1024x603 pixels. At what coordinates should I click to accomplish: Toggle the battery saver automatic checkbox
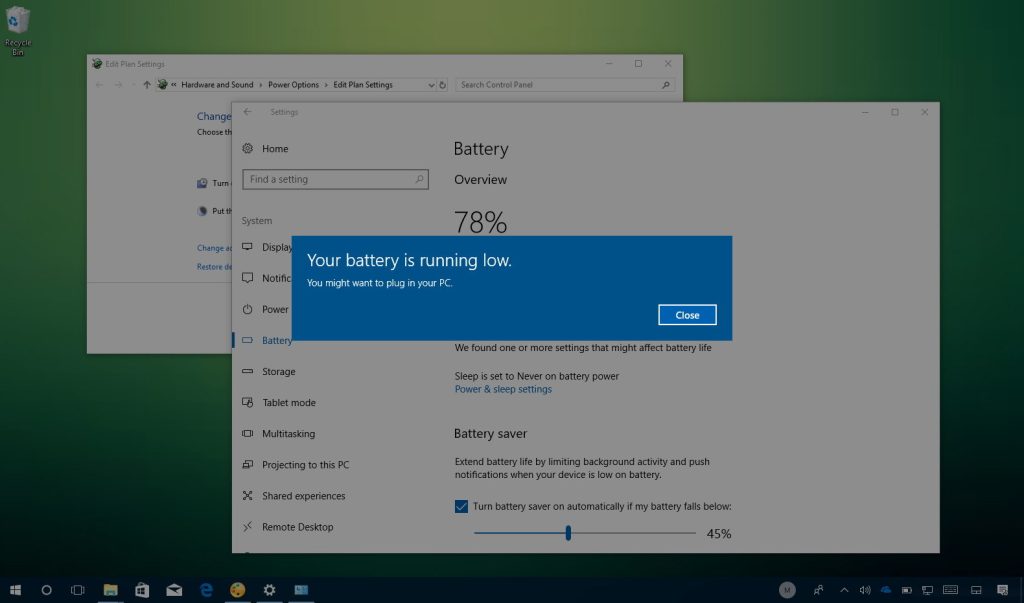461,507
